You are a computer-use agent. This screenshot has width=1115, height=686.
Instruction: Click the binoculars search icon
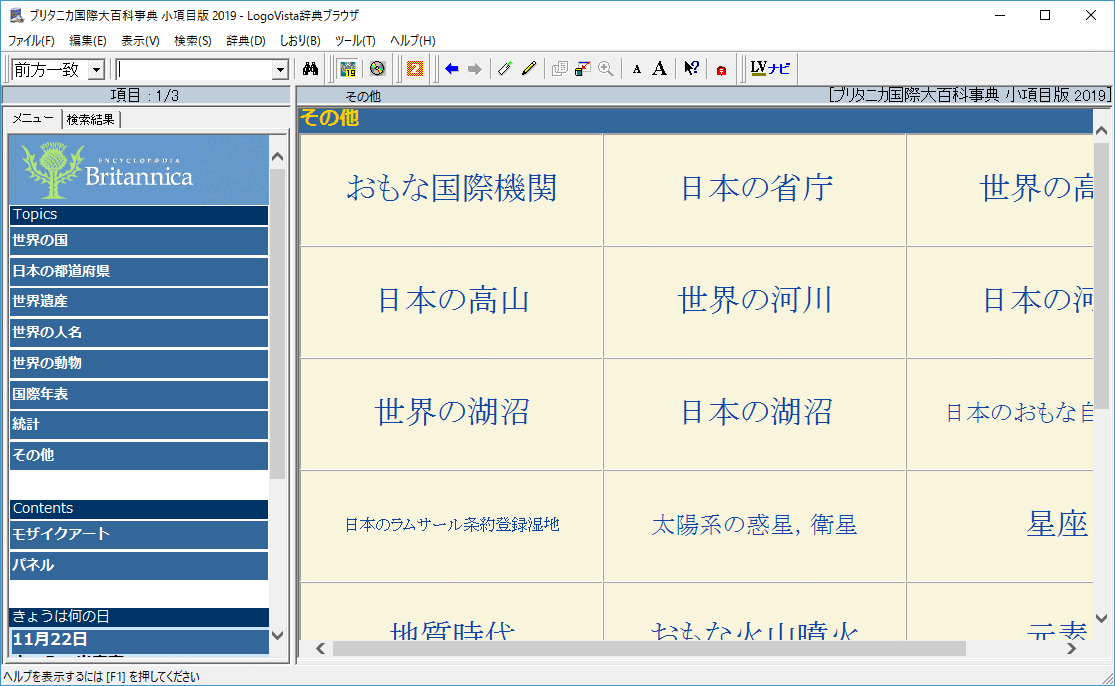click(310, 69)
